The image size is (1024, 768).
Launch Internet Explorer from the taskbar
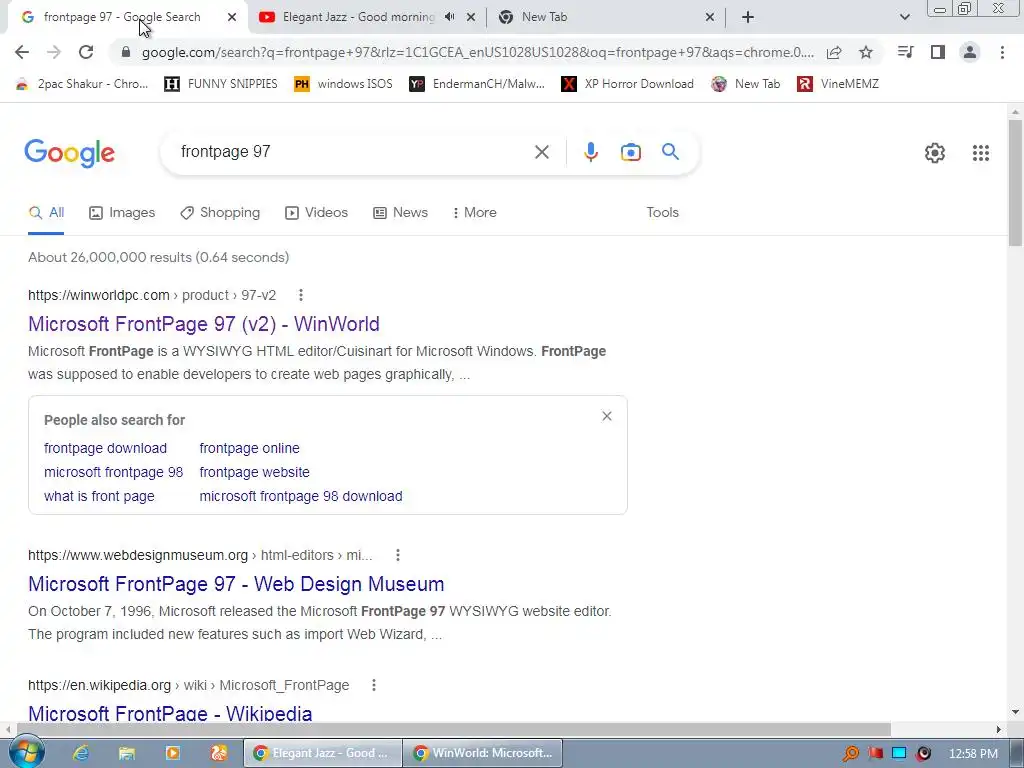click(80, 753)
